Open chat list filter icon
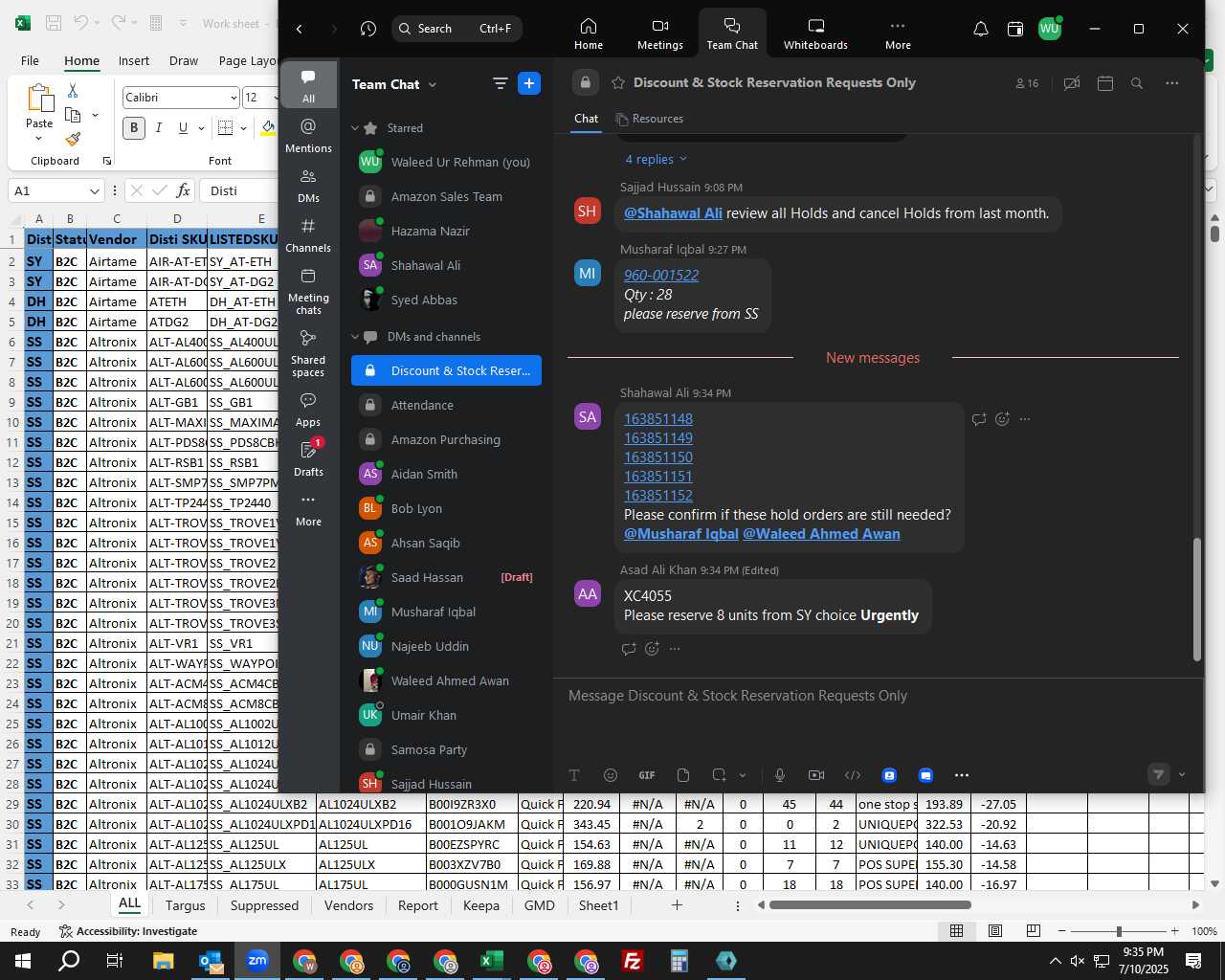 (x=500, y=83)
